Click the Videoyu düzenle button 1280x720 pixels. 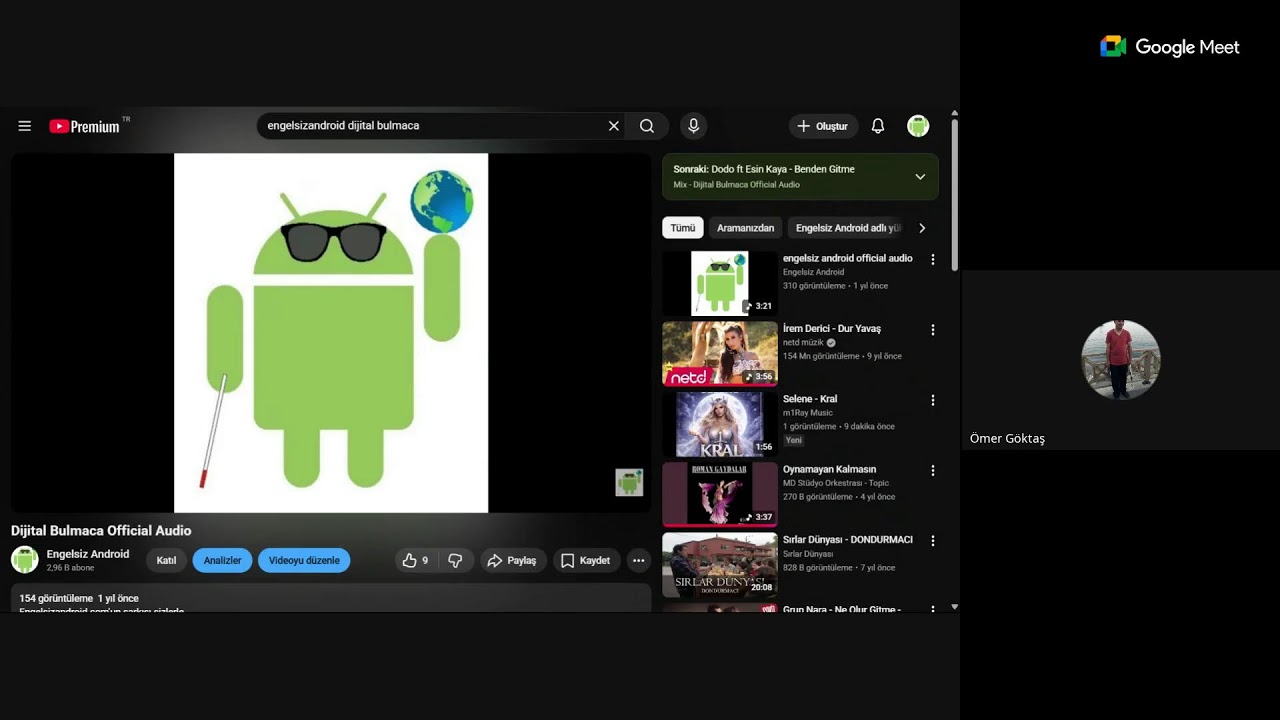304,560
